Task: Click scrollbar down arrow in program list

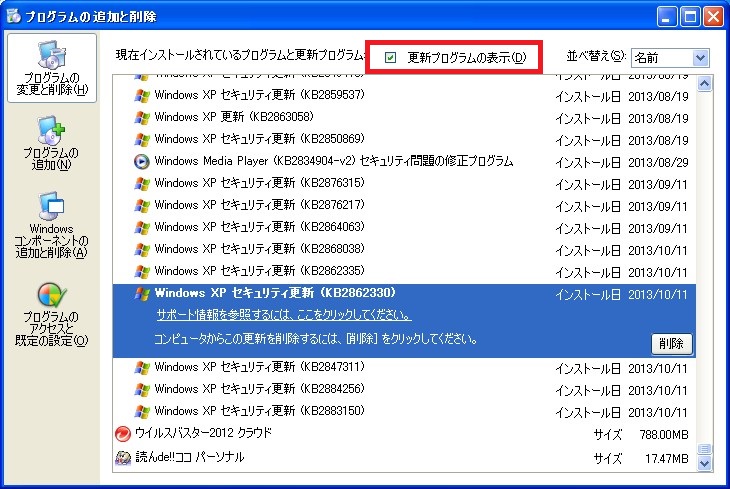Action: (704, 463)
